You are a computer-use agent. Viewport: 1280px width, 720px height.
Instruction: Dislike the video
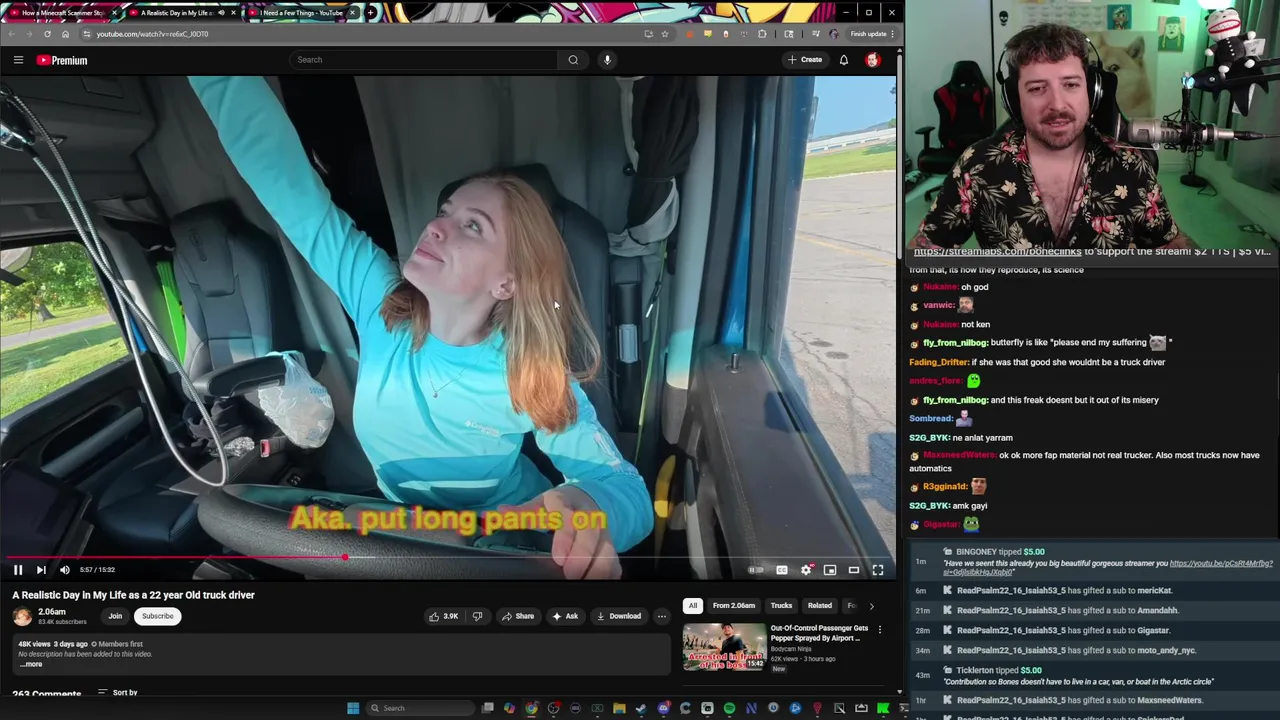click(x=477, y=616)
